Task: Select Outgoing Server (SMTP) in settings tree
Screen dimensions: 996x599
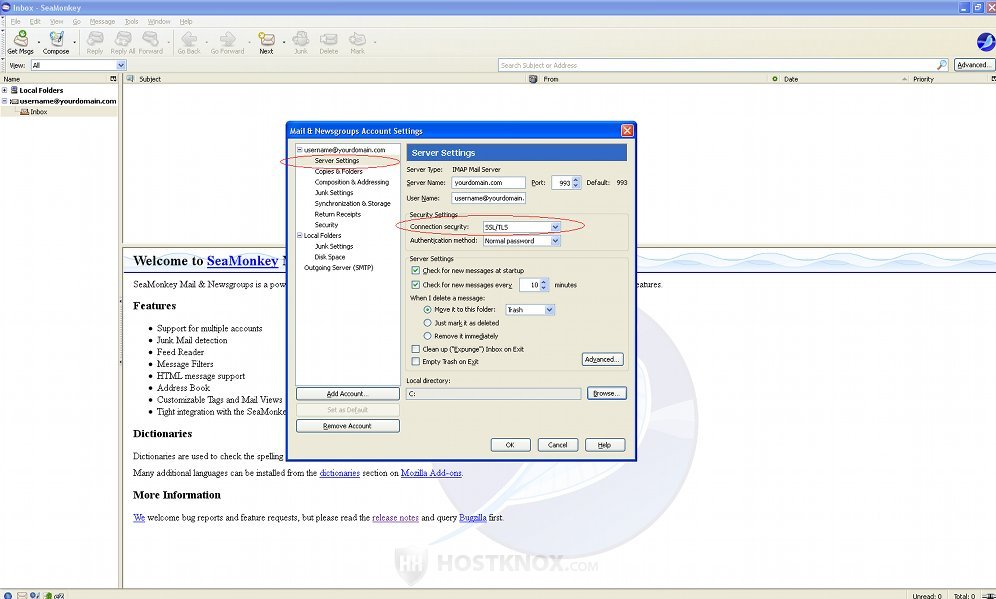Action: pyautogui.click(x=339, y=268)
